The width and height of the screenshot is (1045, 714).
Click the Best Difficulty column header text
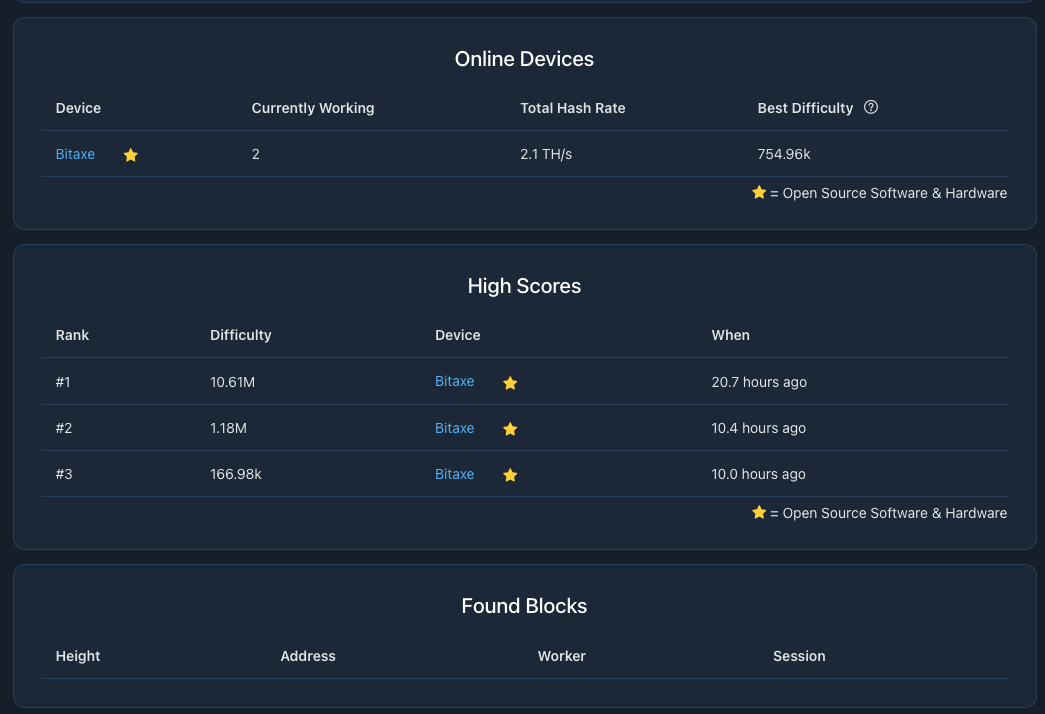point(805,108)
